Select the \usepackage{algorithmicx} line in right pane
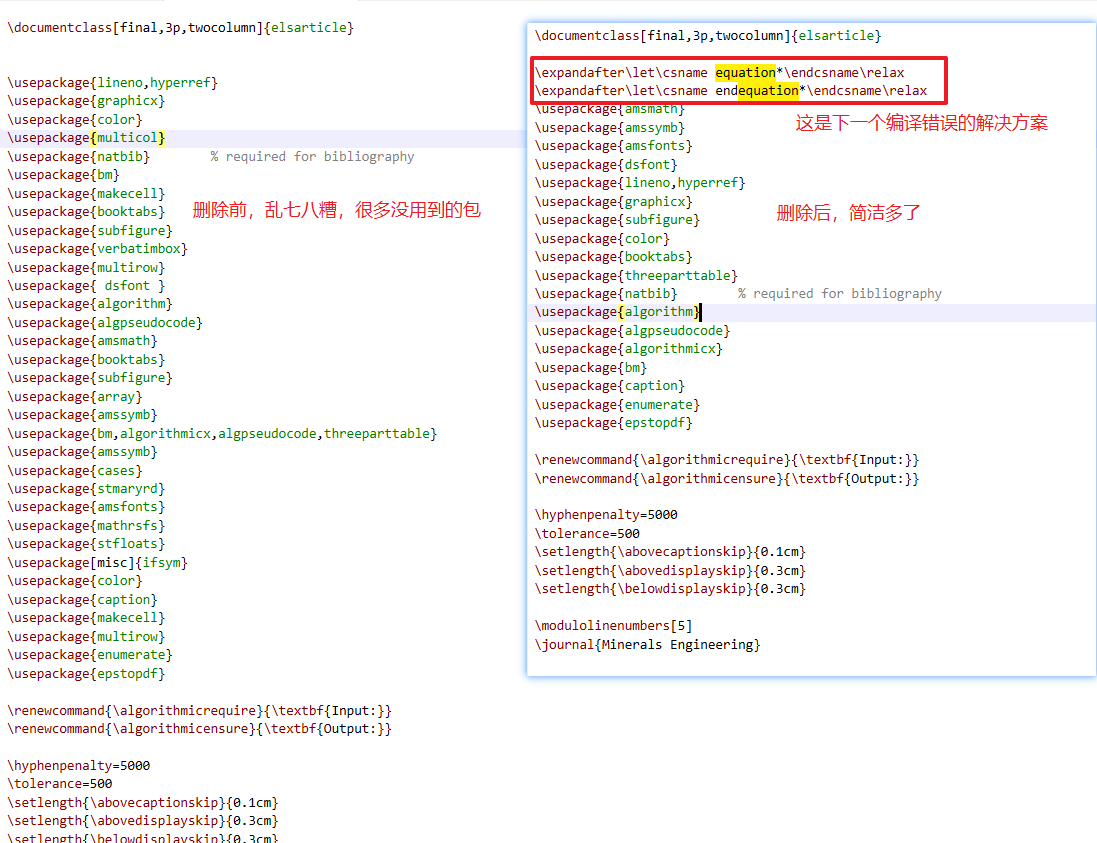 click(629, 348)
